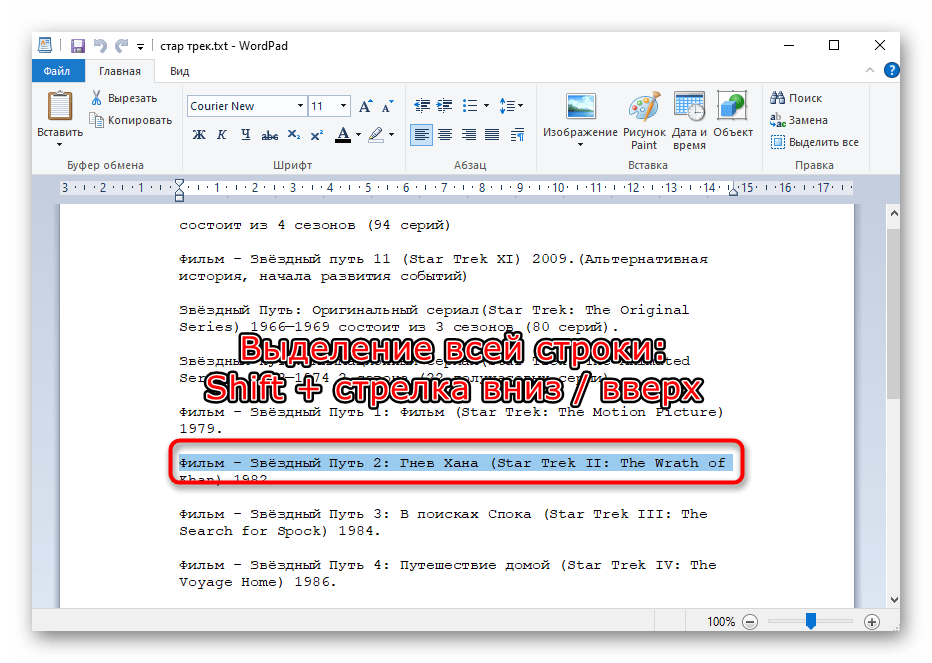Click the strikethrough text icon
The width and height of the screenshot is (932, 663).
pos(269,135)
